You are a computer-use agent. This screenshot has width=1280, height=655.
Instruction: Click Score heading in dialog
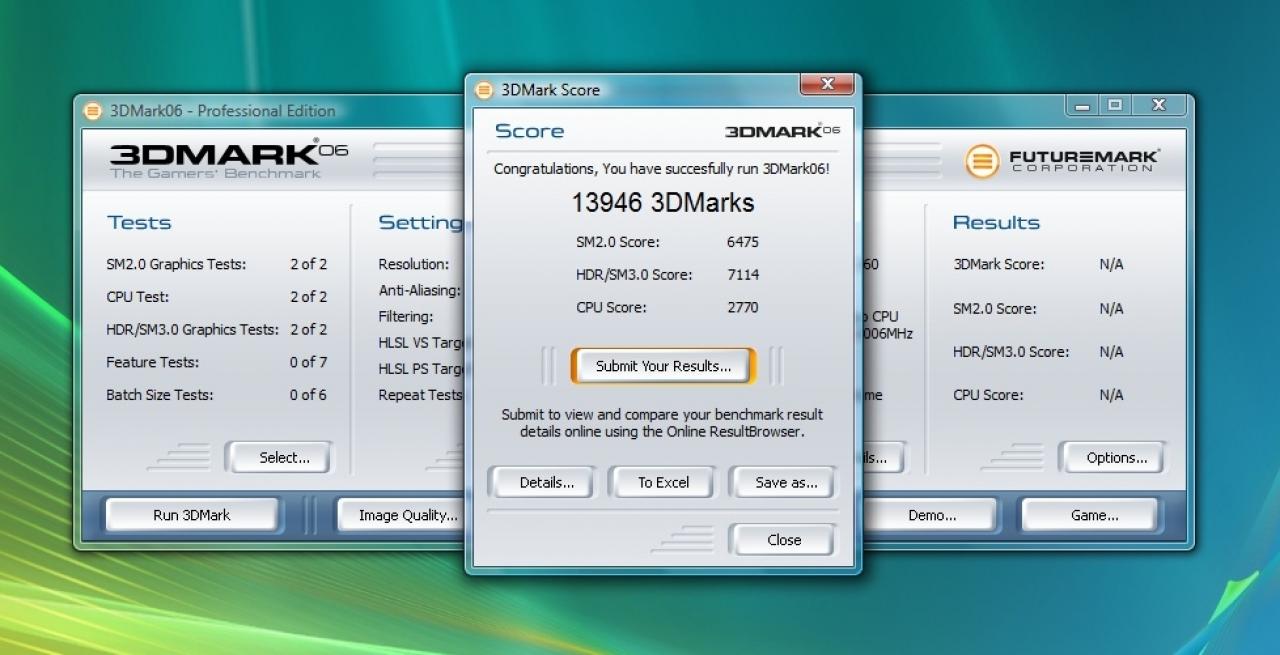529,131
